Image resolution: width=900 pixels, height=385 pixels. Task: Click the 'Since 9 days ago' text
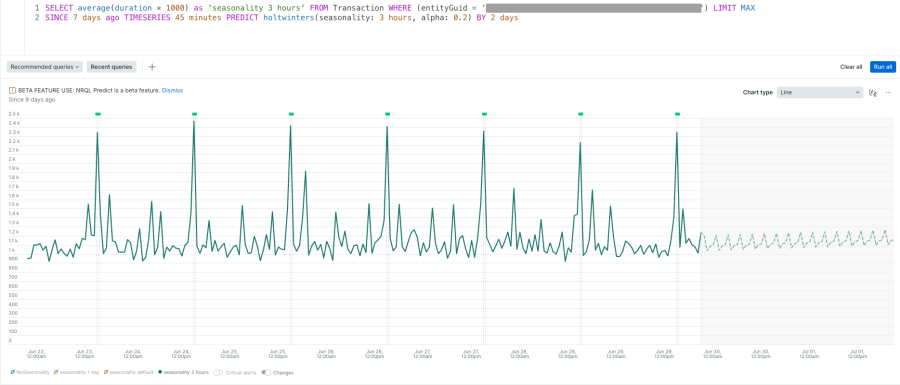[32, 100]
